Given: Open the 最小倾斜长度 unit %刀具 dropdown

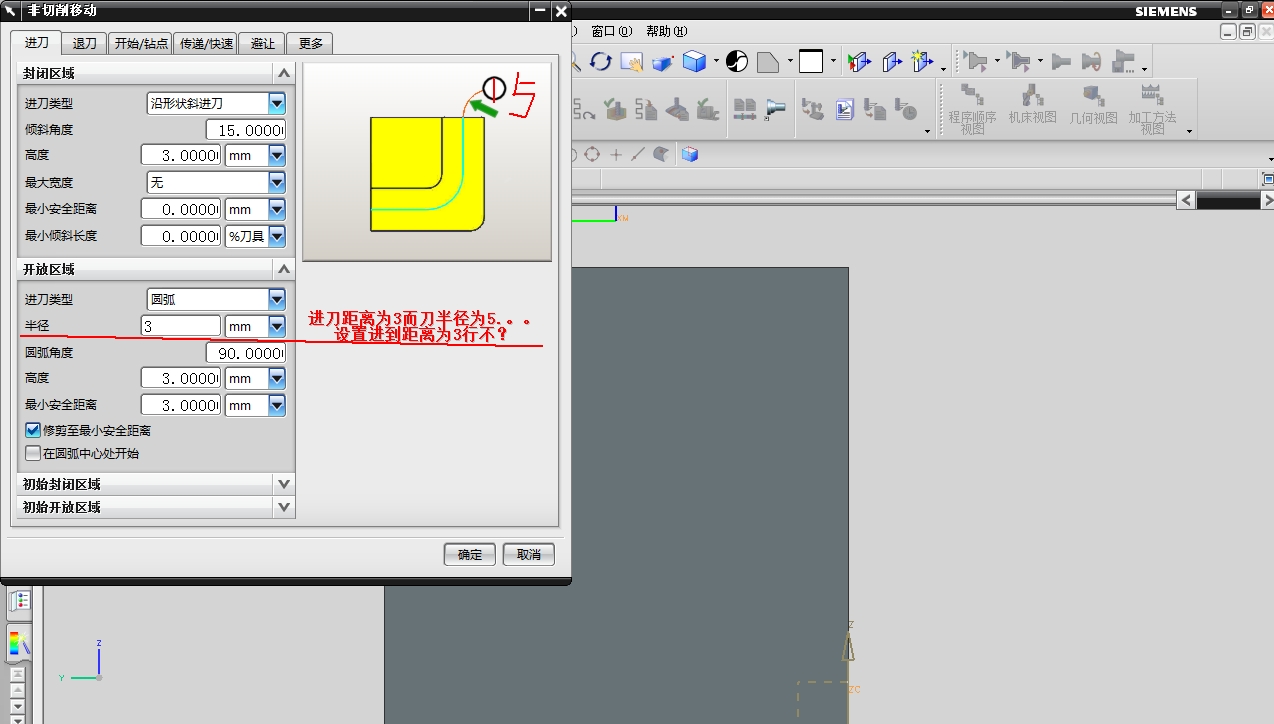Looking at the screenshot, I should (255, 236).
